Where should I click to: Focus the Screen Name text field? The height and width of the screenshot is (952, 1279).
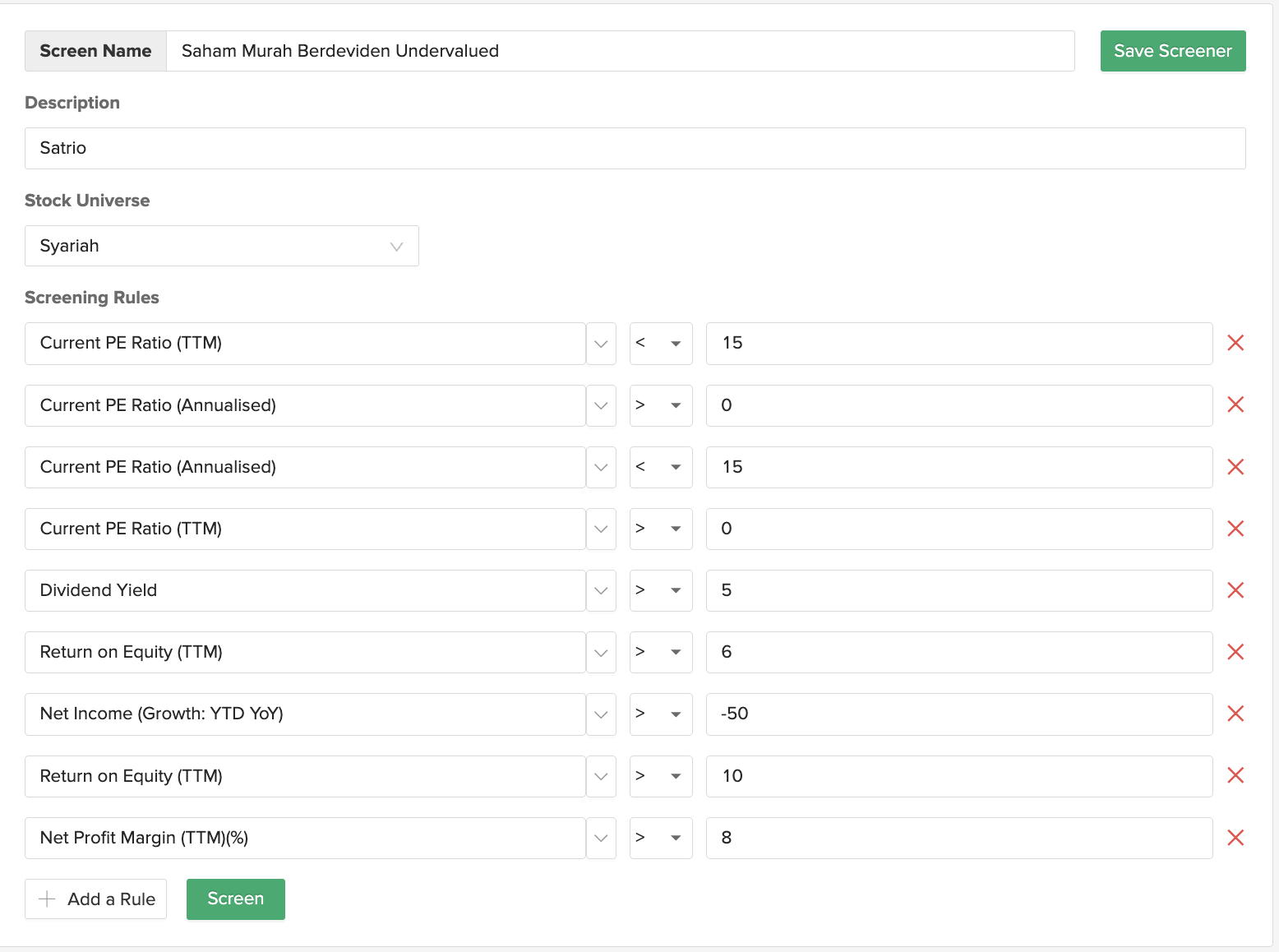pos(620,51)
